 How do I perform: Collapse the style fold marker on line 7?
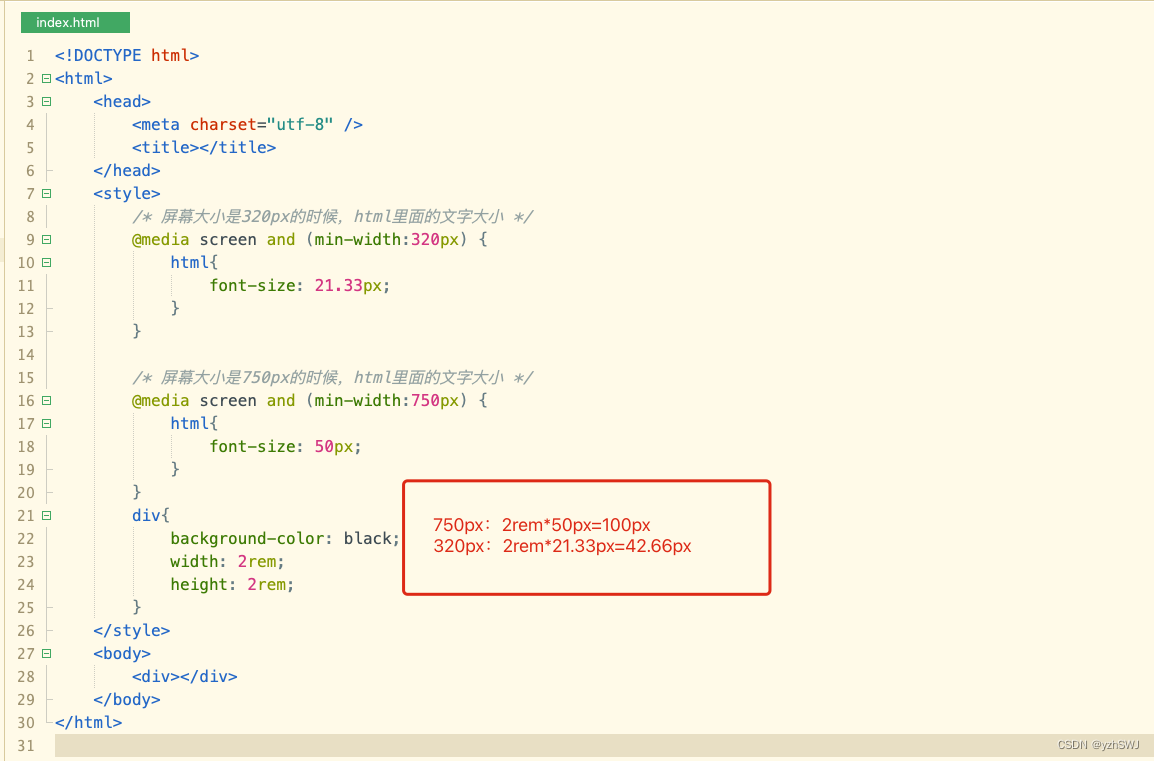(x=46, y=194)
